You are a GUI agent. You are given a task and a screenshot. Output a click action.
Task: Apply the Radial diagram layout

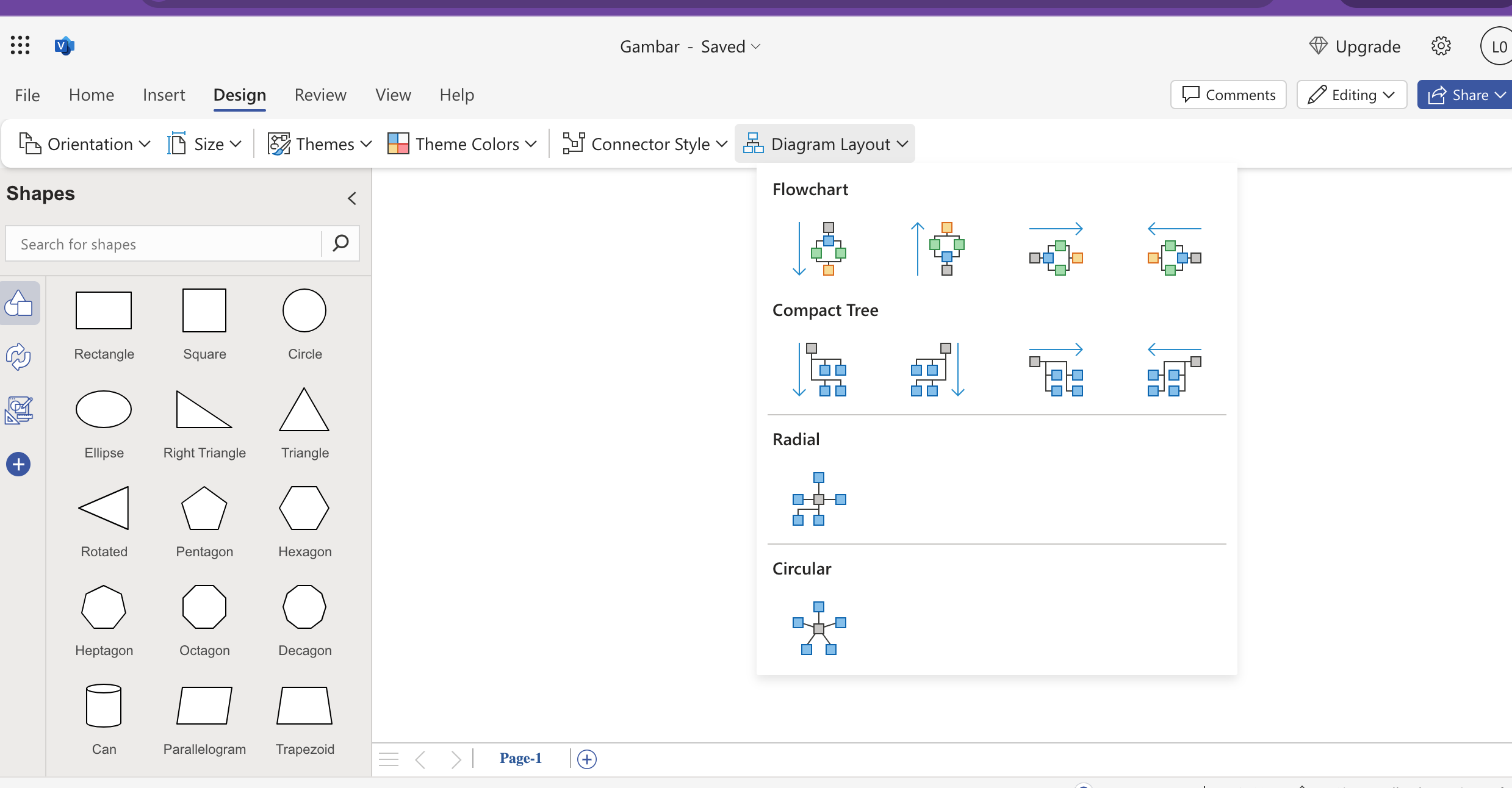coord(819,499)
